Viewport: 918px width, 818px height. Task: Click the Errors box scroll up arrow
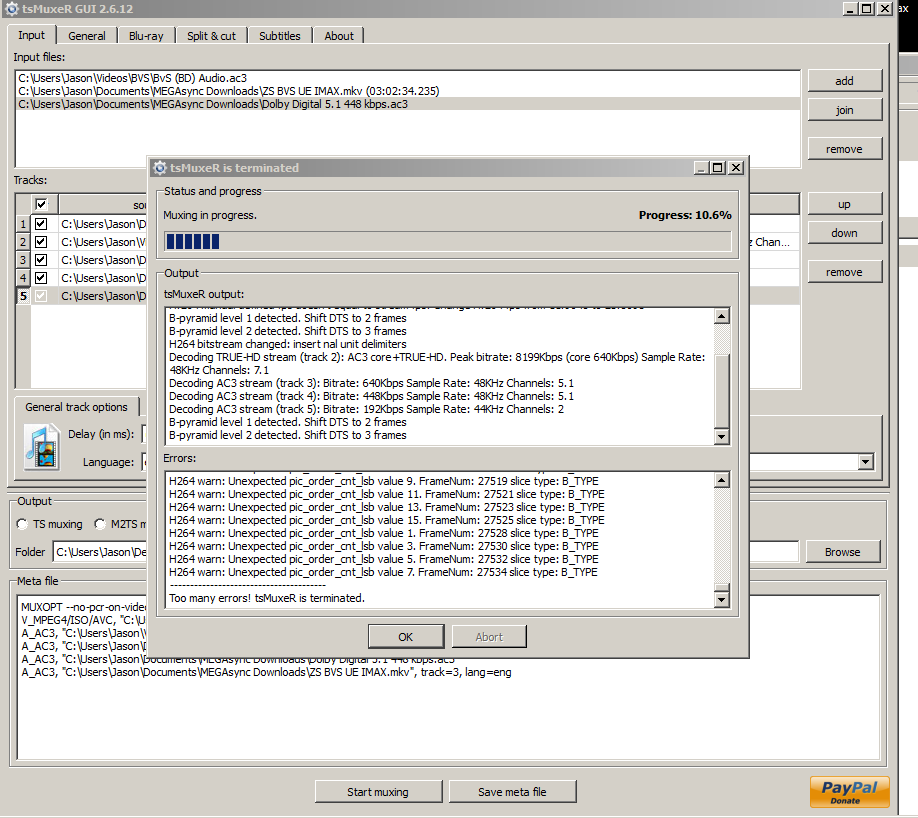tap(721, 481)
